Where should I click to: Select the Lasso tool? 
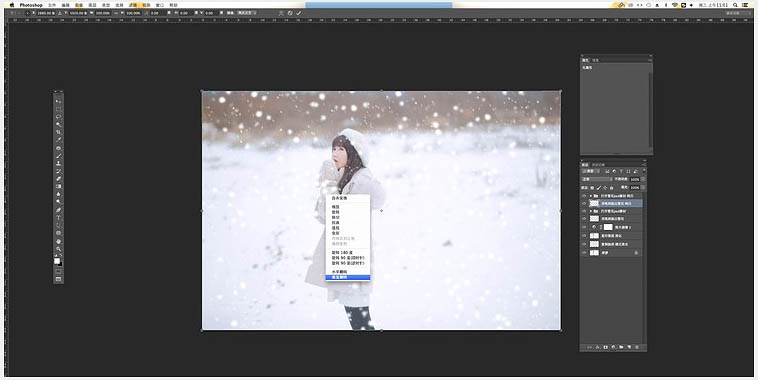(x=58, y=117)
